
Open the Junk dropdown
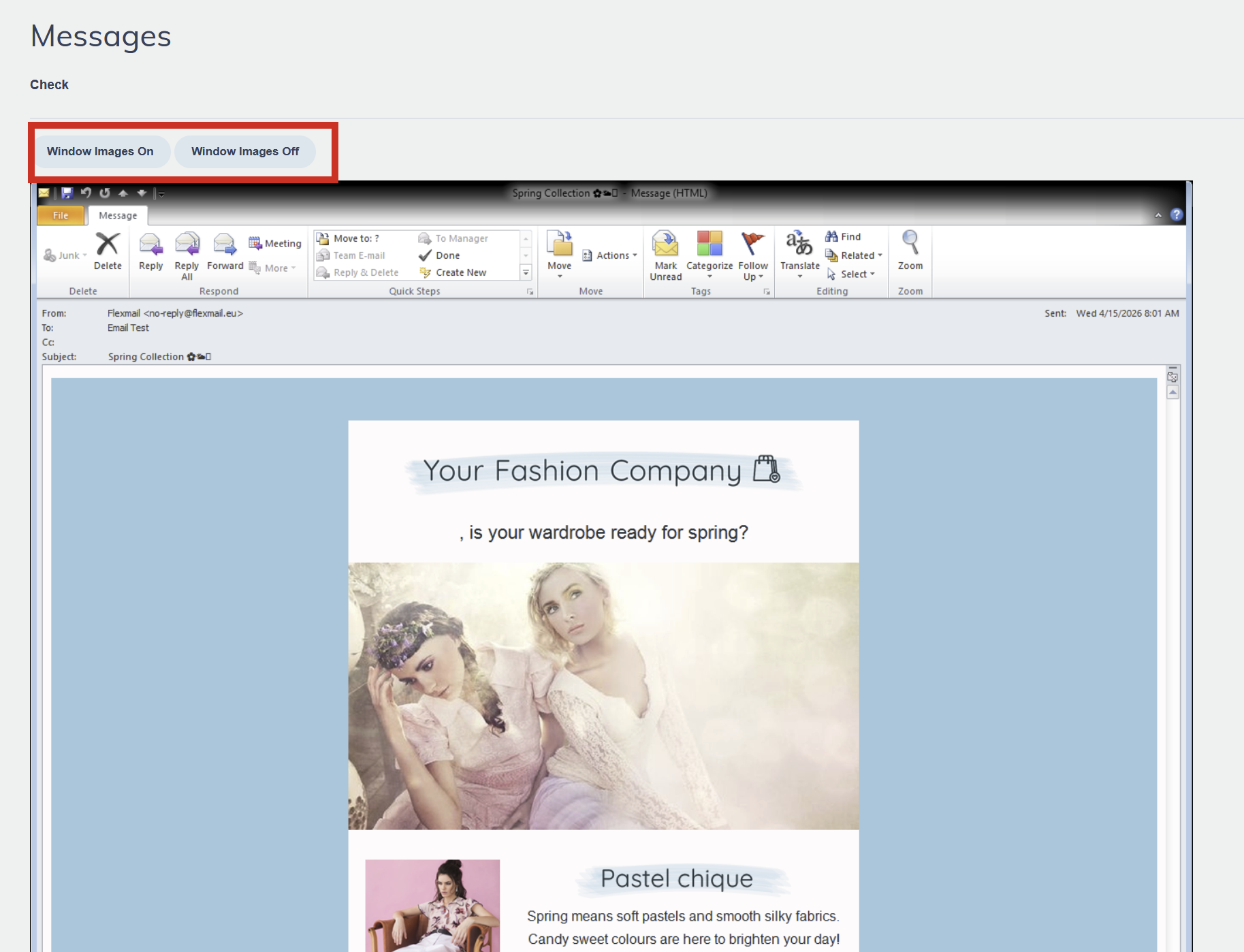(65, 255)
